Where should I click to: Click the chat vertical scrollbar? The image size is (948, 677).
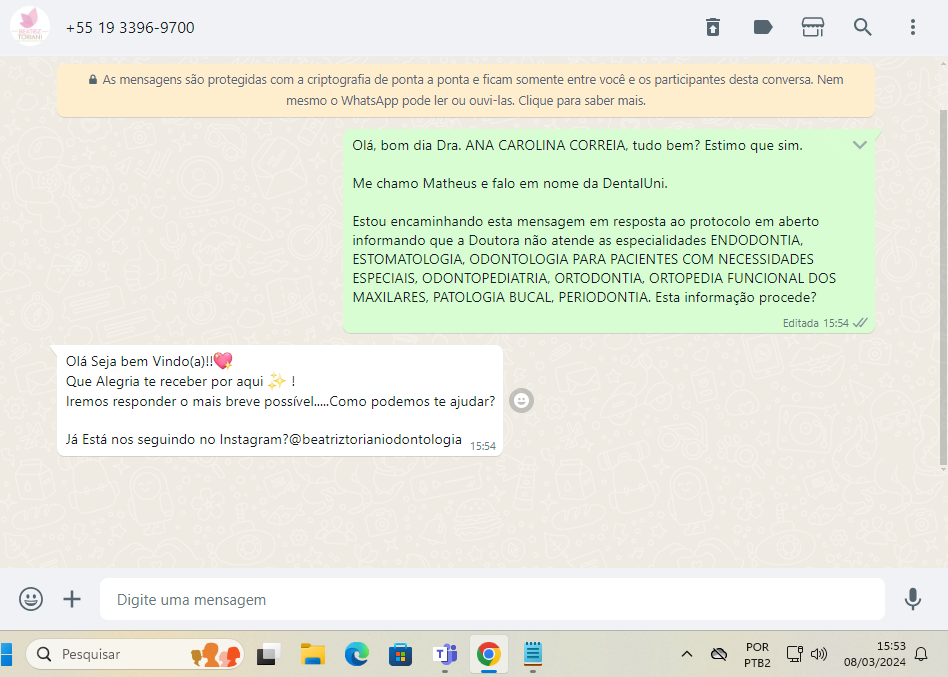943,287
